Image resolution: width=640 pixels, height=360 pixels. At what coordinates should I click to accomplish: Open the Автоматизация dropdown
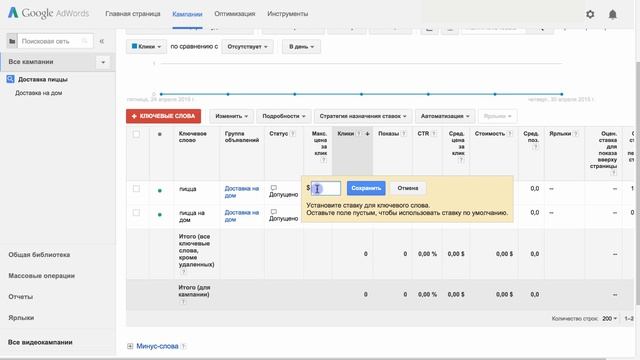click(x=445, y=116)
